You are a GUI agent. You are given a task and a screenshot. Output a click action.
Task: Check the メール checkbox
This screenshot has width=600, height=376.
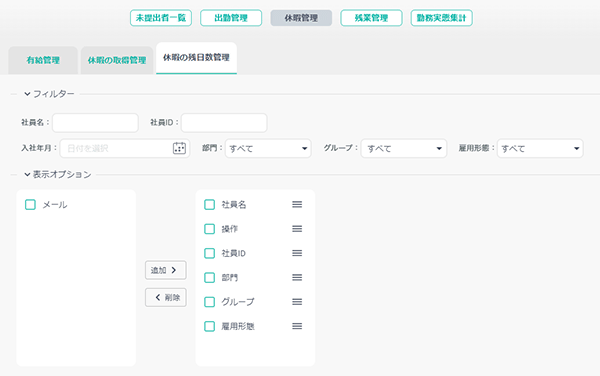point(30,205)
